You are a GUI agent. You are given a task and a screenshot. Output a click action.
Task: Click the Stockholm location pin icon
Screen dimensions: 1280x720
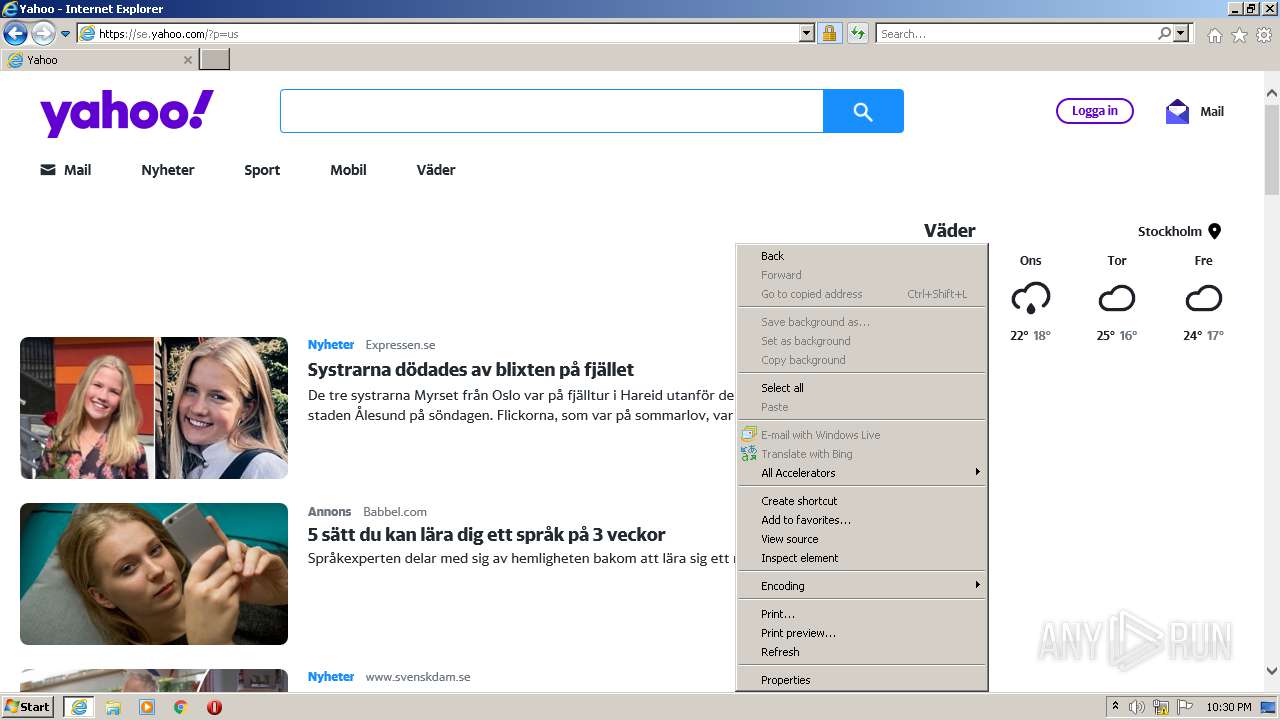pyautogui.click(x=1214, y=231)
